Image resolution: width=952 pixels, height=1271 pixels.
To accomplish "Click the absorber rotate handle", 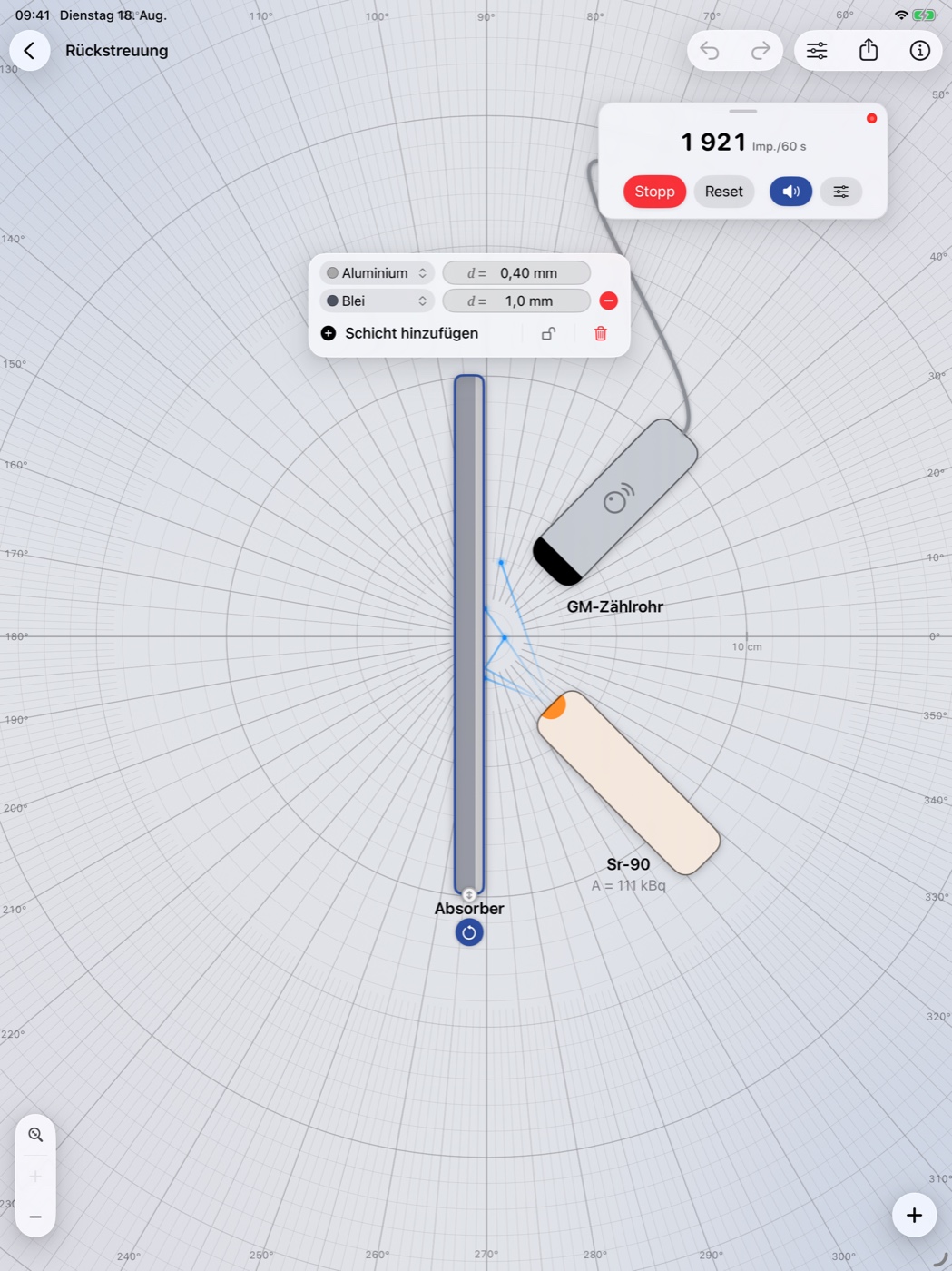I will [469, 932].
